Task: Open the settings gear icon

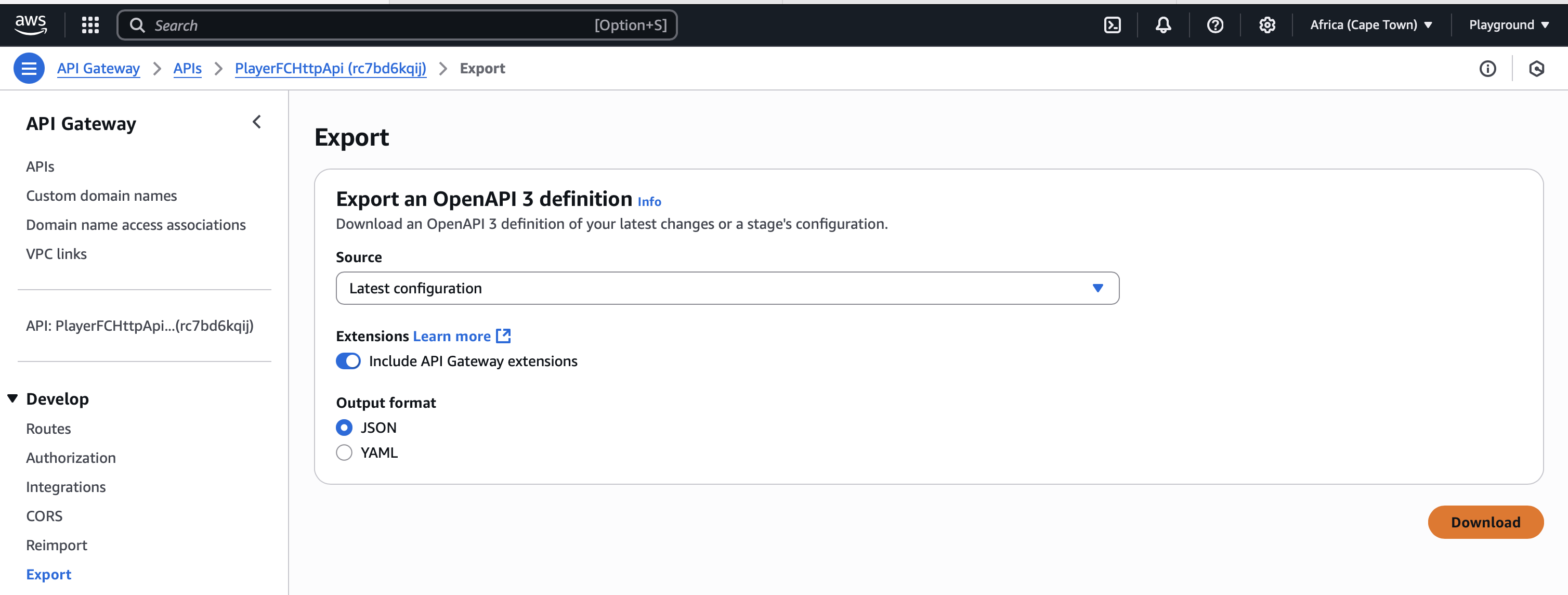Action: [x=1266, y=25]
